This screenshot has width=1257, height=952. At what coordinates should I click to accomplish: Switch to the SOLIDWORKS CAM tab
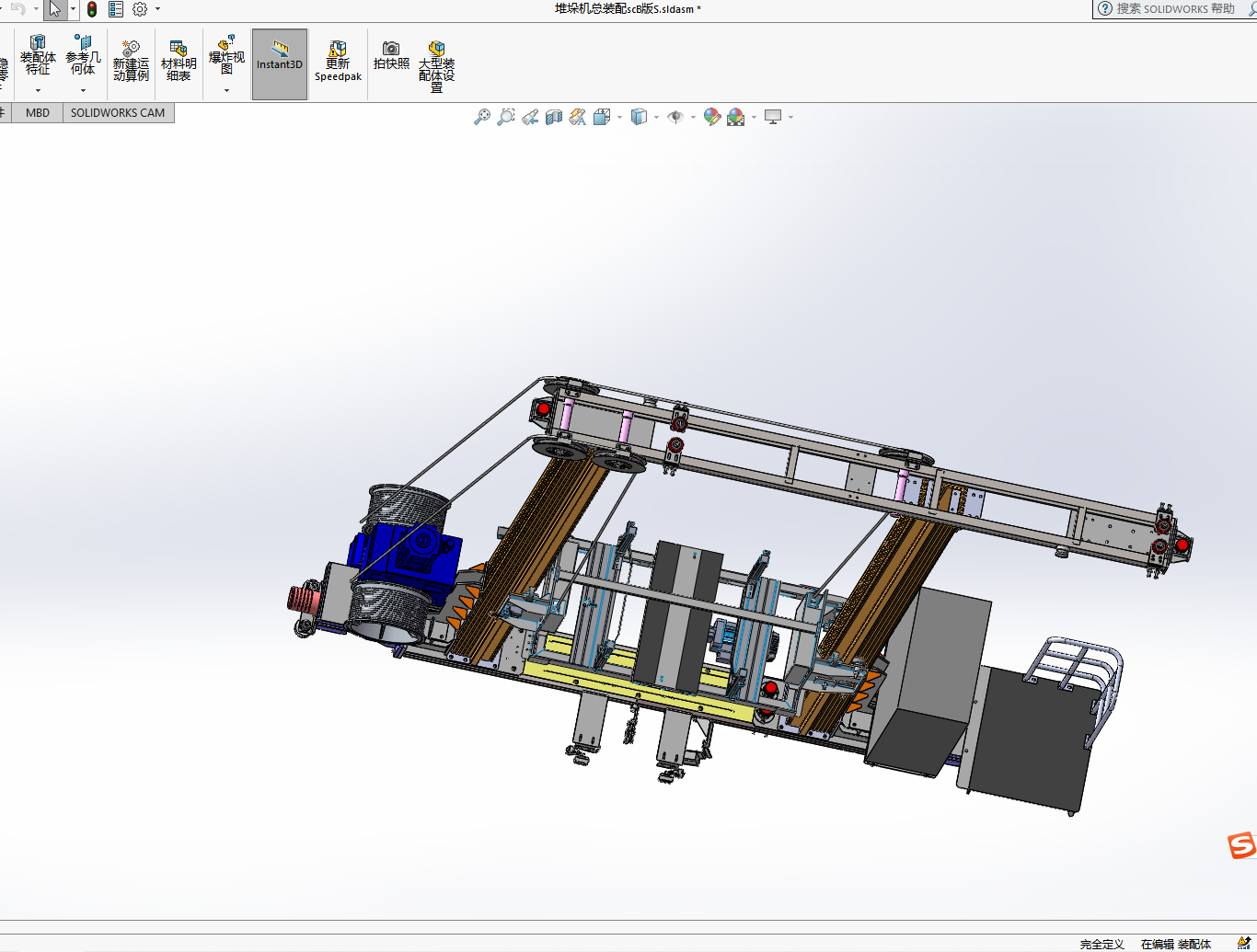click(118, 113)
